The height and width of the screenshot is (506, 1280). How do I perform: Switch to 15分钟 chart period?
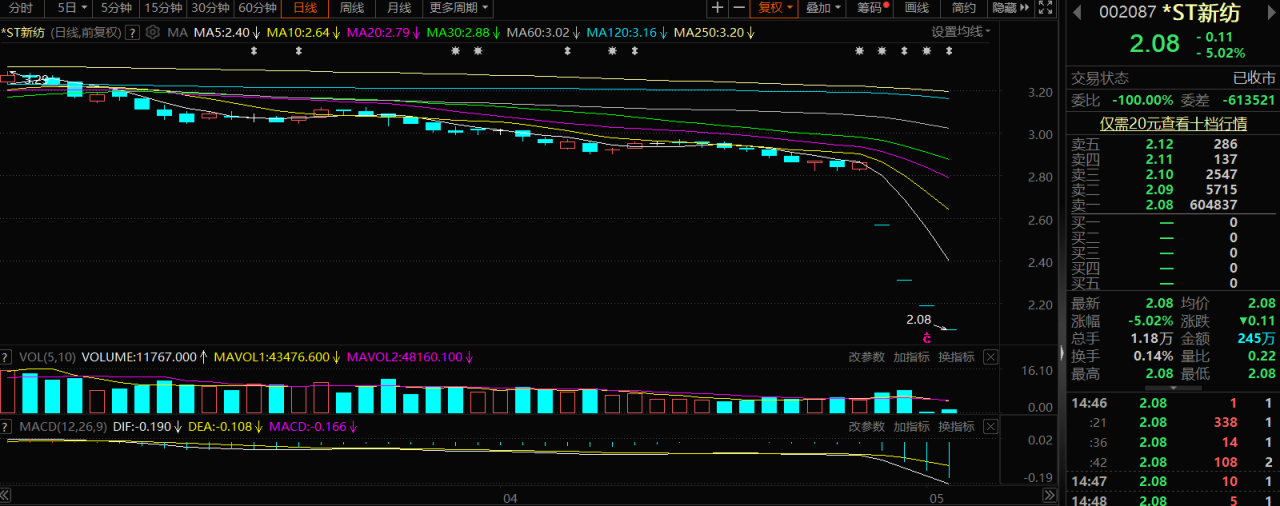163,8
